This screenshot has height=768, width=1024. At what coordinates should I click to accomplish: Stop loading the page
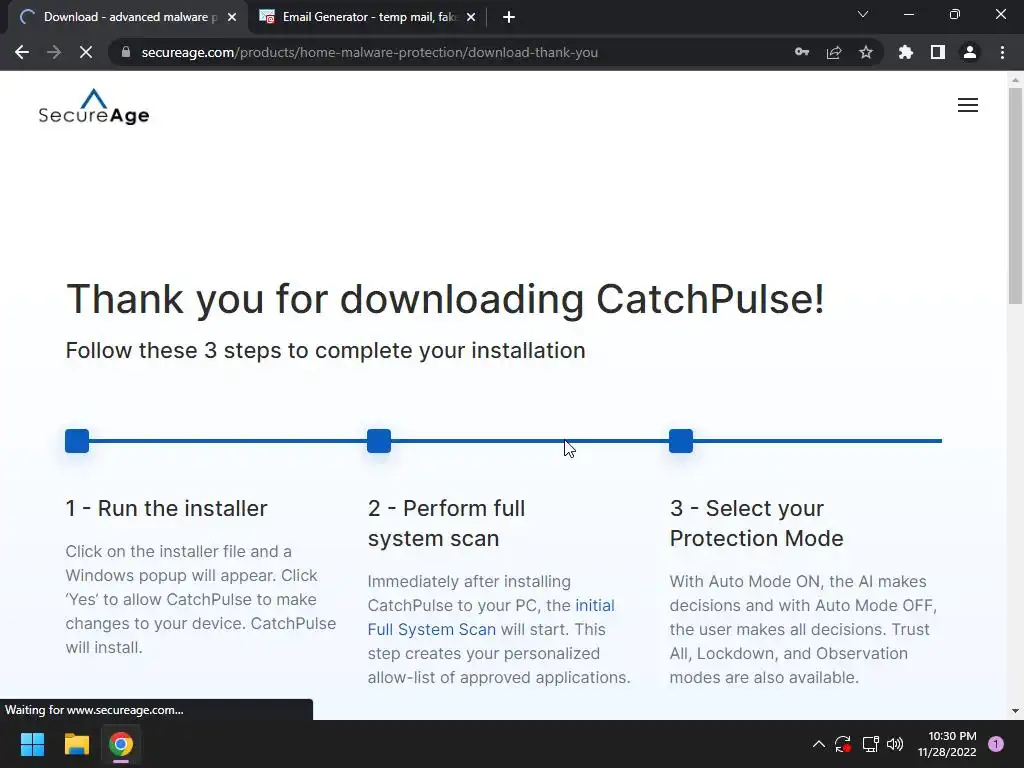[x=86, y=52]
